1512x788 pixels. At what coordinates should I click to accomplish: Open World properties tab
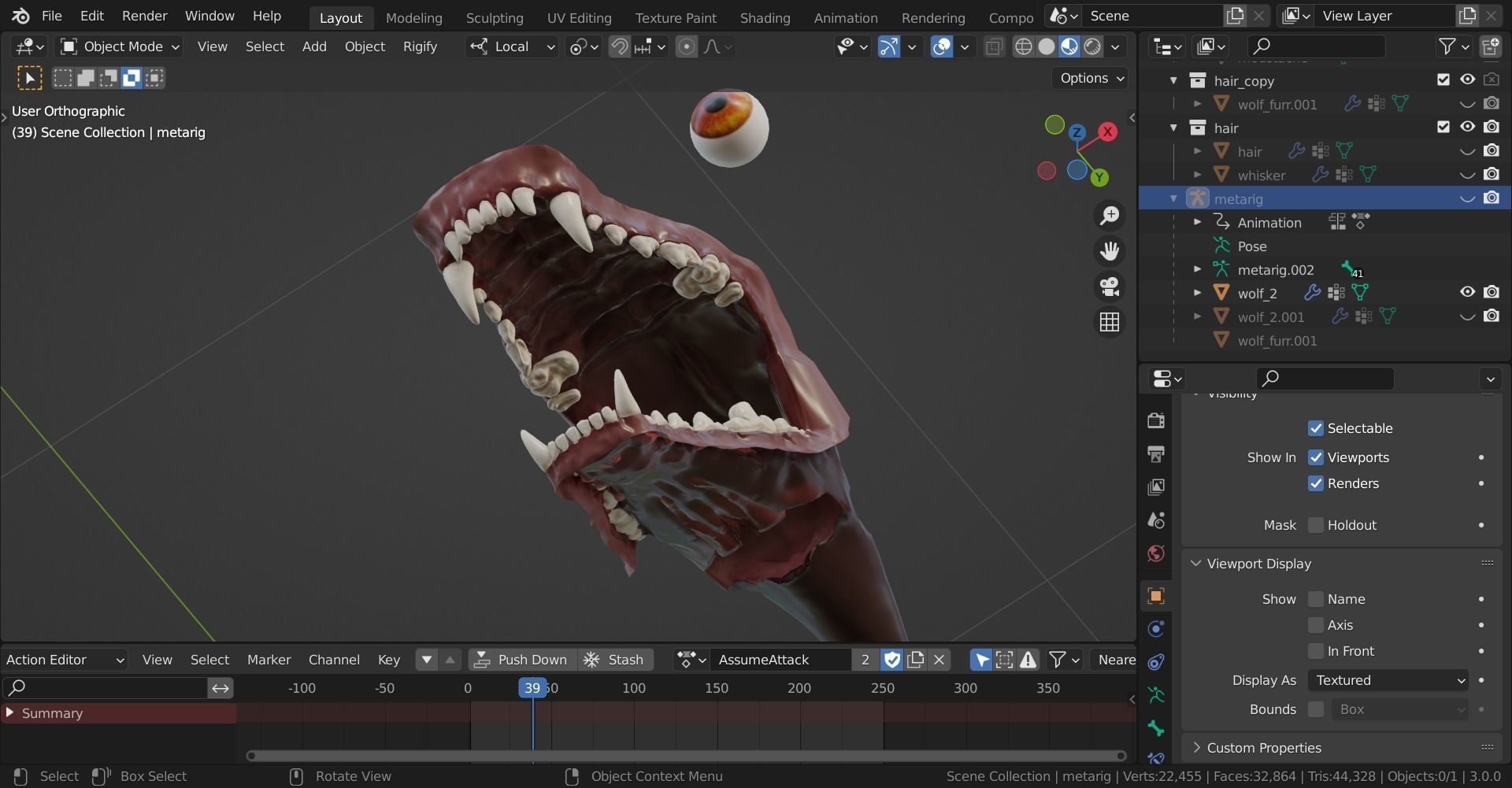coord(1156,553)
